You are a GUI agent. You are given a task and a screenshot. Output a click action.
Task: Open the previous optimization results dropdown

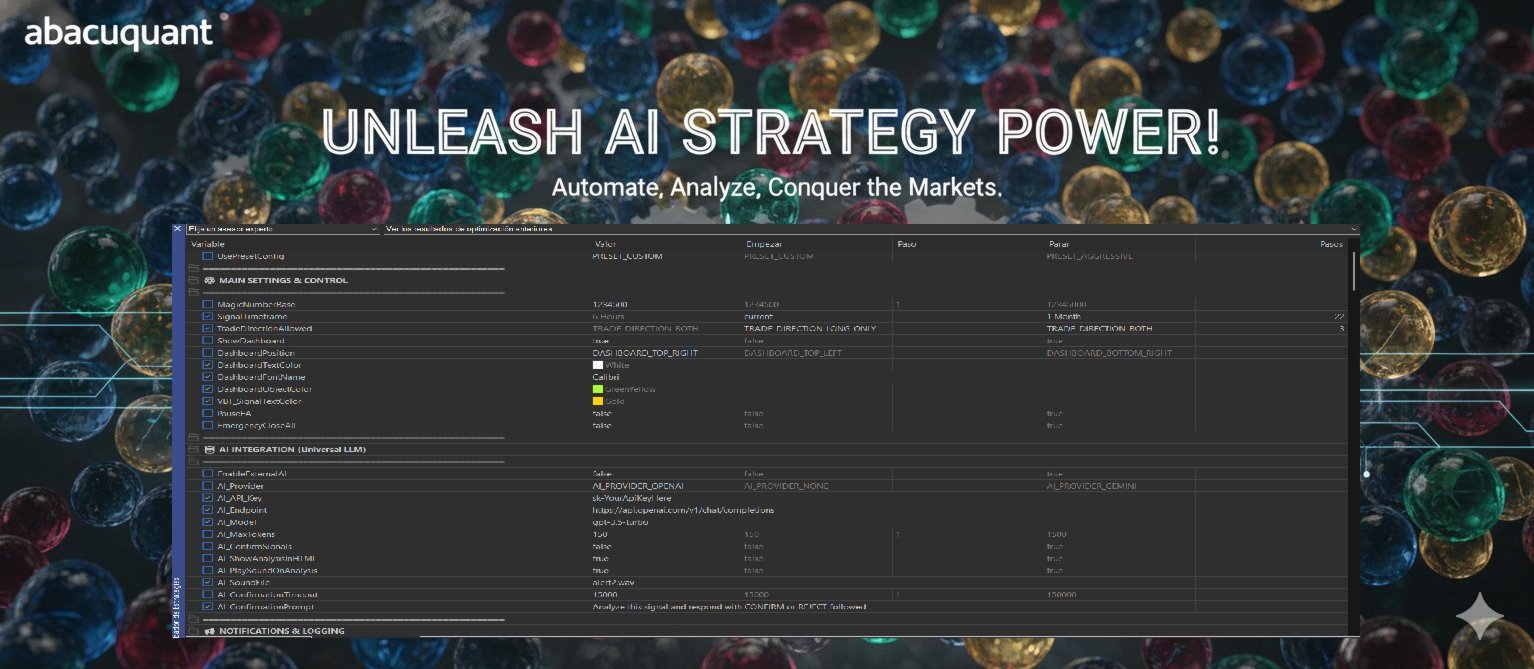[872, 229]
